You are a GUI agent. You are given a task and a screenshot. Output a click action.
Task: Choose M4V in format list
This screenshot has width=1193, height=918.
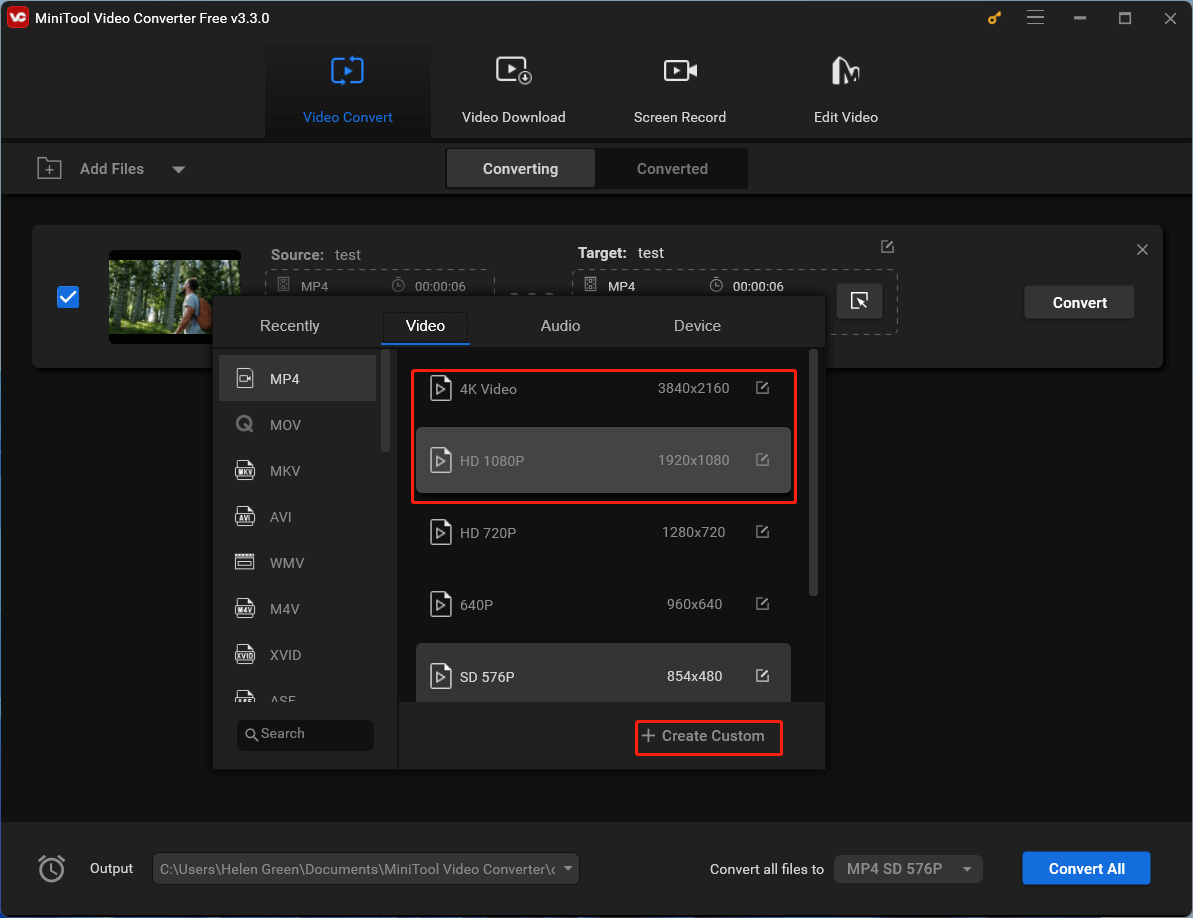(297, 608)
